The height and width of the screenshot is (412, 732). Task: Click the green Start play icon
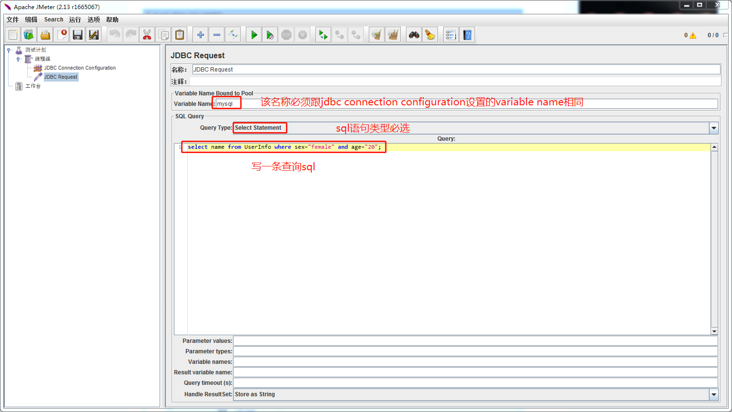pyautogui.click(x=254, y=35)
